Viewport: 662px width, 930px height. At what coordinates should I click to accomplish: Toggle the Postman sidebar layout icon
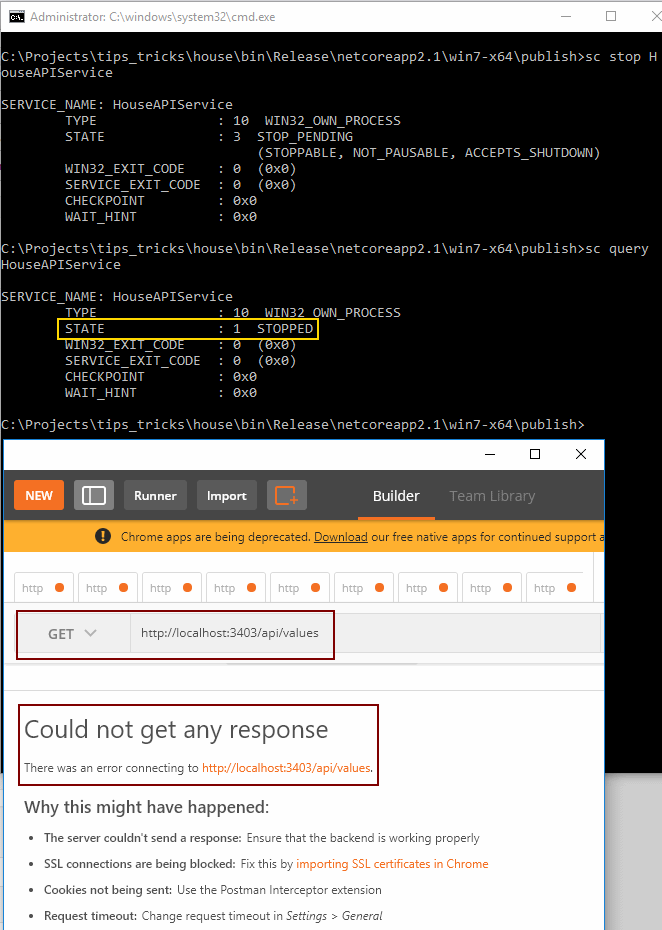(94, 495)
